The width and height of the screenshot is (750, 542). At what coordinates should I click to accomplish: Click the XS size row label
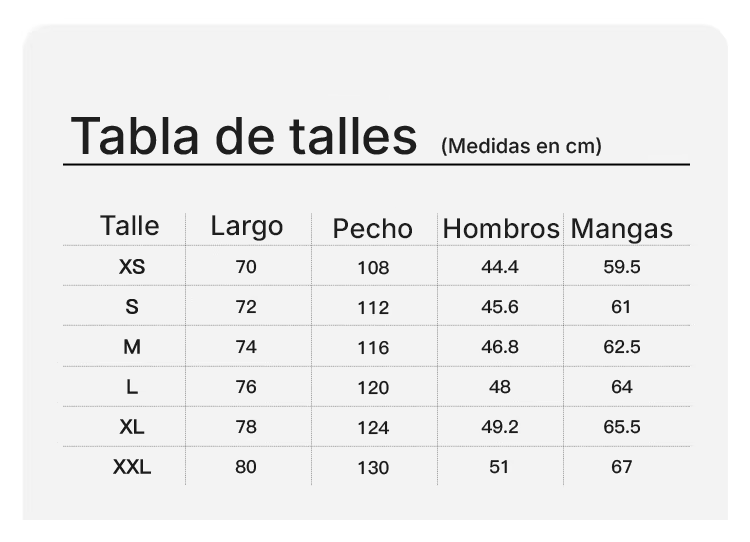pyautogui.click(x=132, y=267)
